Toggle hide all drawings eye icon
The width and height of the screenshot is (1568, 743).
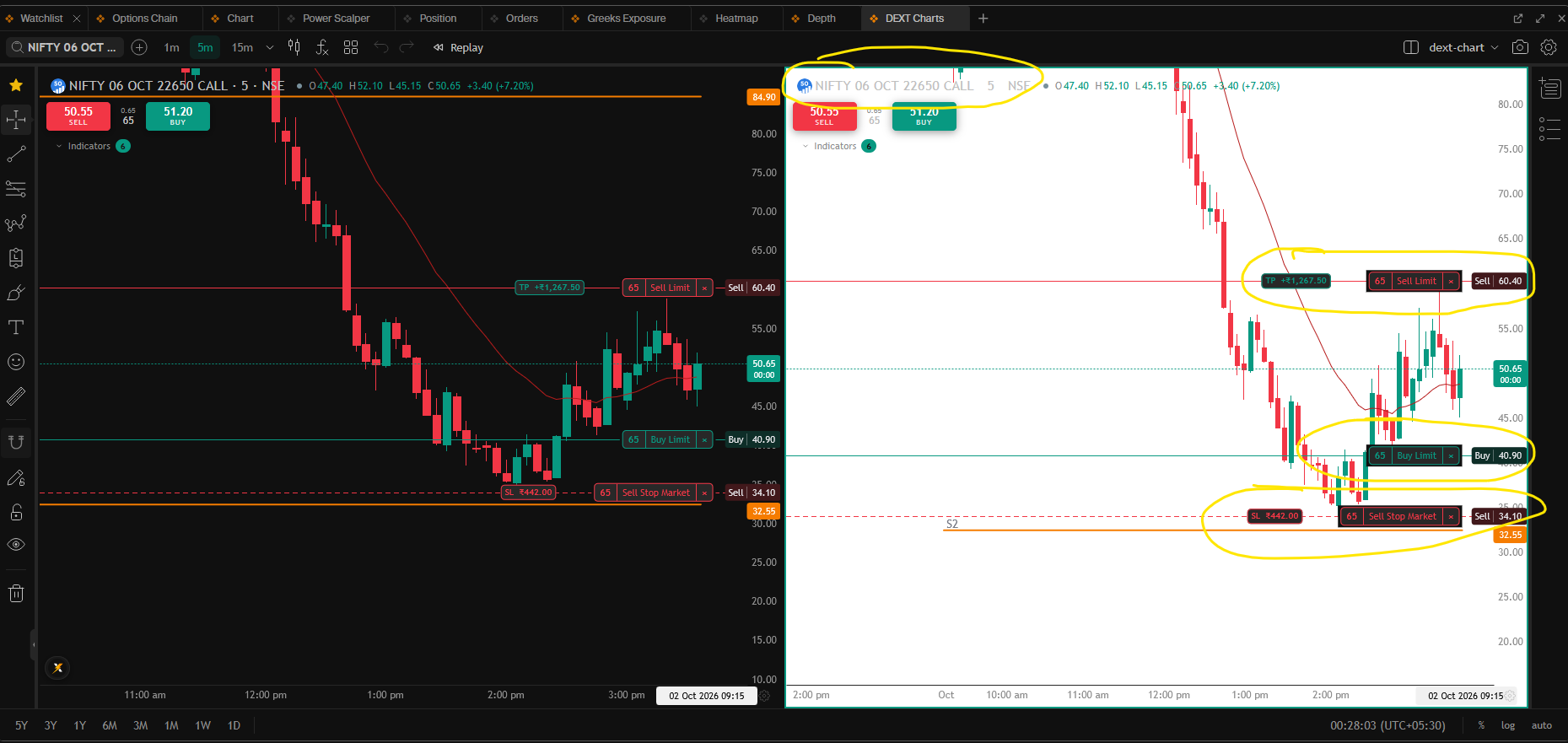tap(16, 545)
